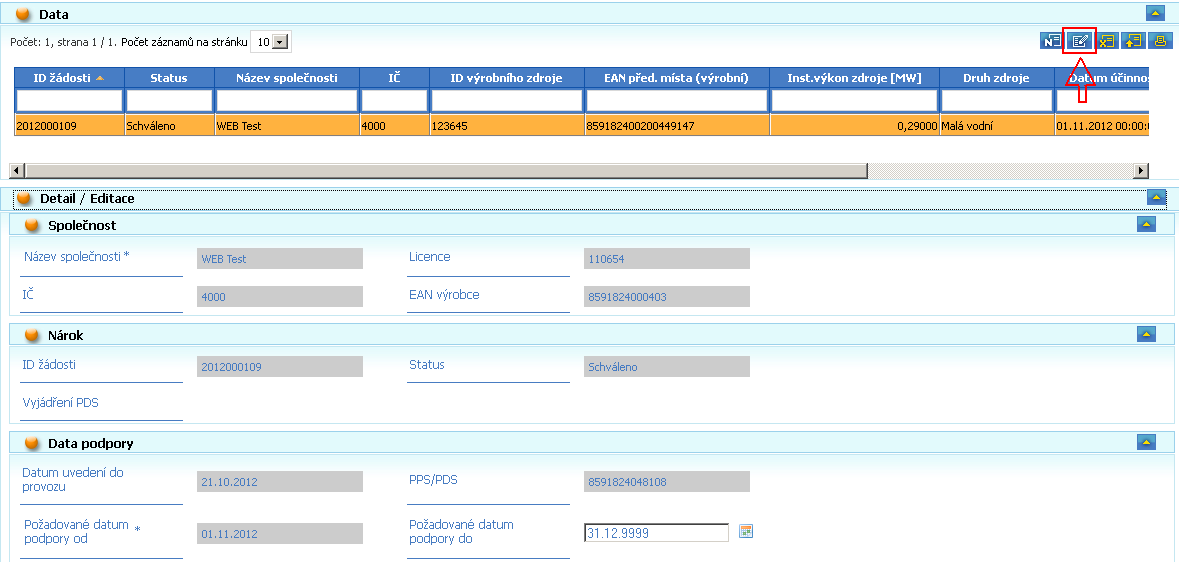The image size is (1179, 562).
Task: Collapse the Společnost section
Action: (1146, 223)
